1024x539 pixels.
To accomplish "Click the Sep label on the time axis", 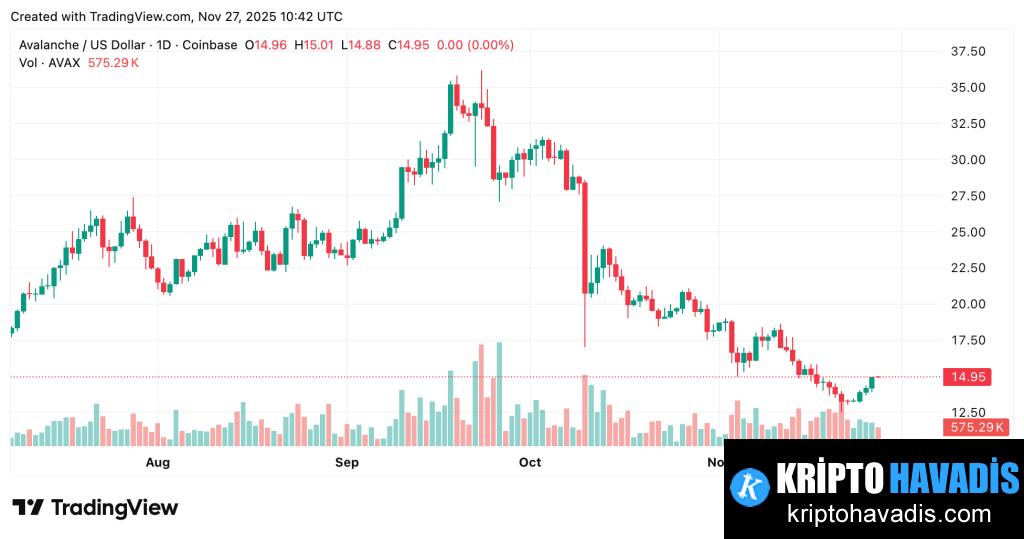I will (346, 462).
